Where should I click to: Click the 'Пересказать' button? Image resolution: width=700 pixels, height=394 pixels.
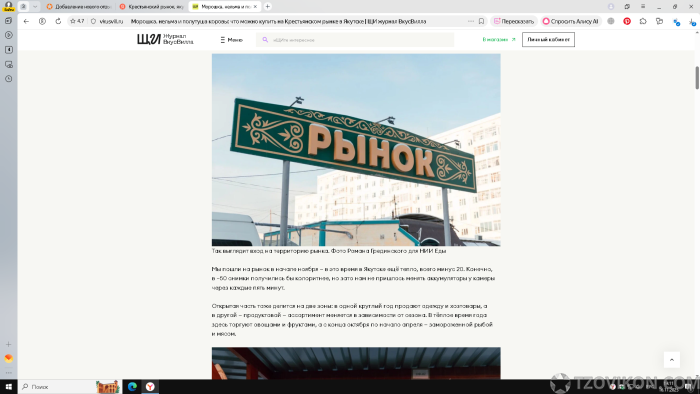pyautogui.click(x=514, y=21)
